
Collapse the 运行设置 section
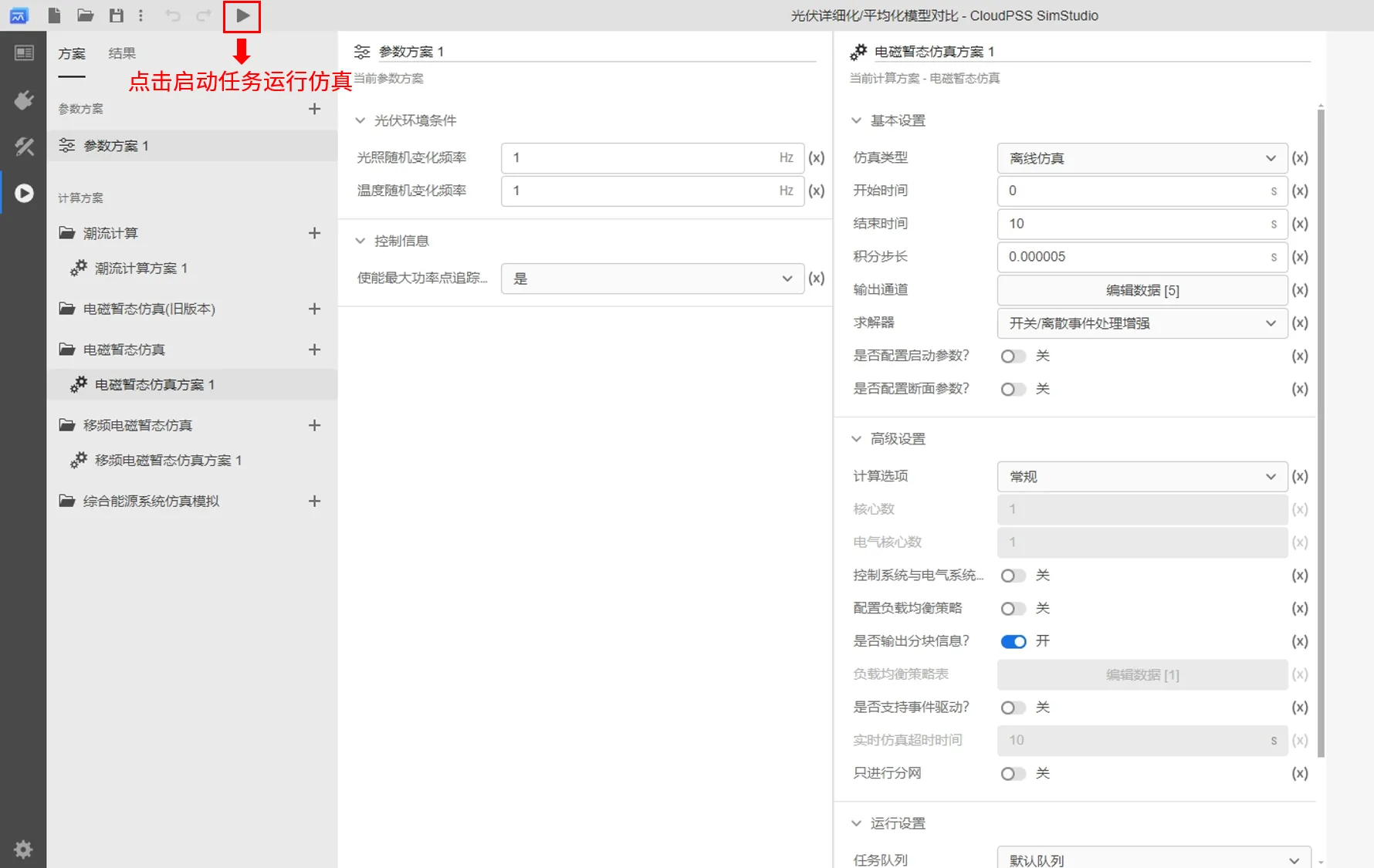(x=856, y=823)
